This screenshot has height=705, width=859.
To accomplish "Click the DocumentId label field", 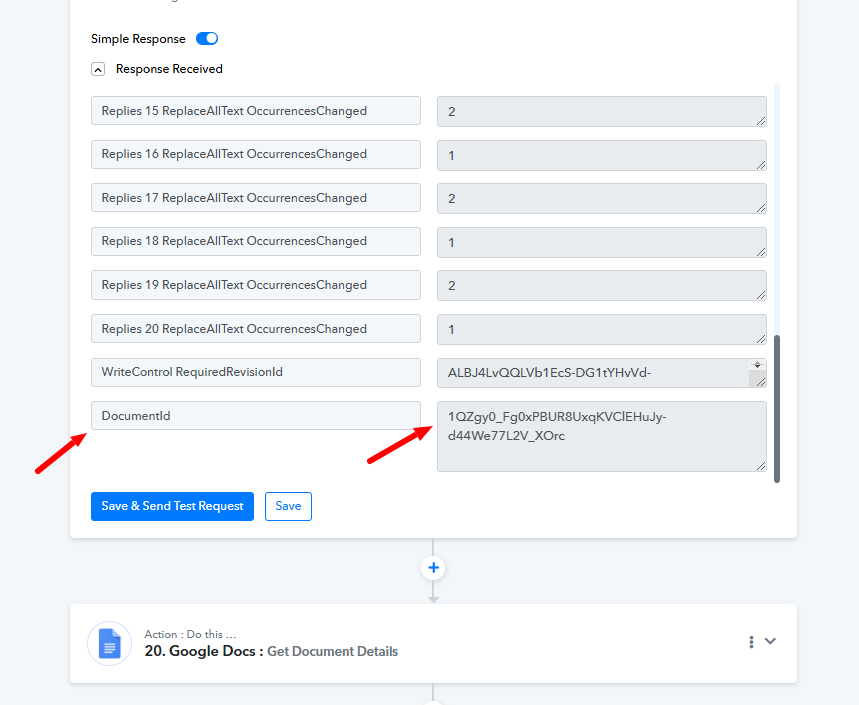I will click(x=255, y=415).
